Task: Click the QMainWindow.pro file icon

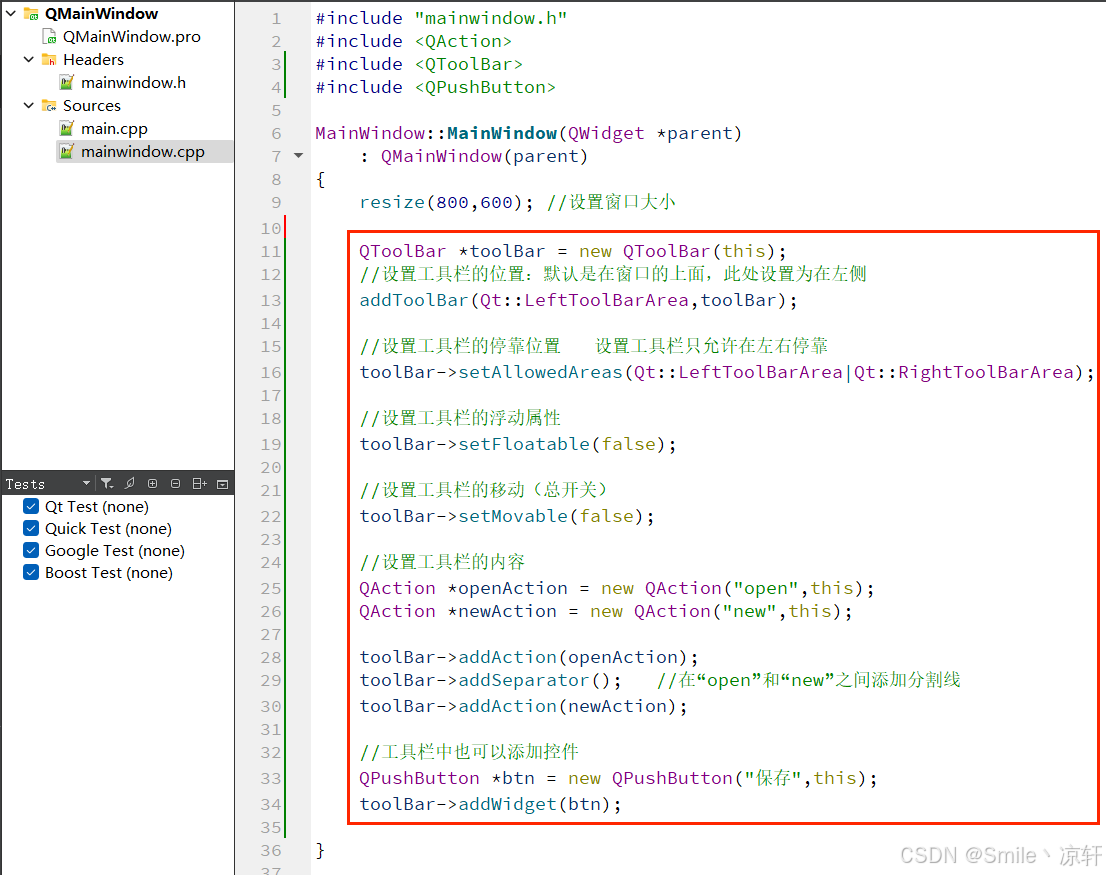Action: (x=49, y=37)
